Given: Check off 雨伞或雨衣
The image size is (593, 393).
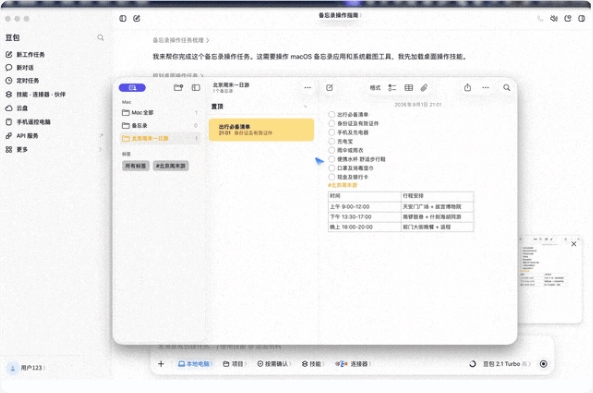Looking at the screenshot, I should tap(331, 150).
